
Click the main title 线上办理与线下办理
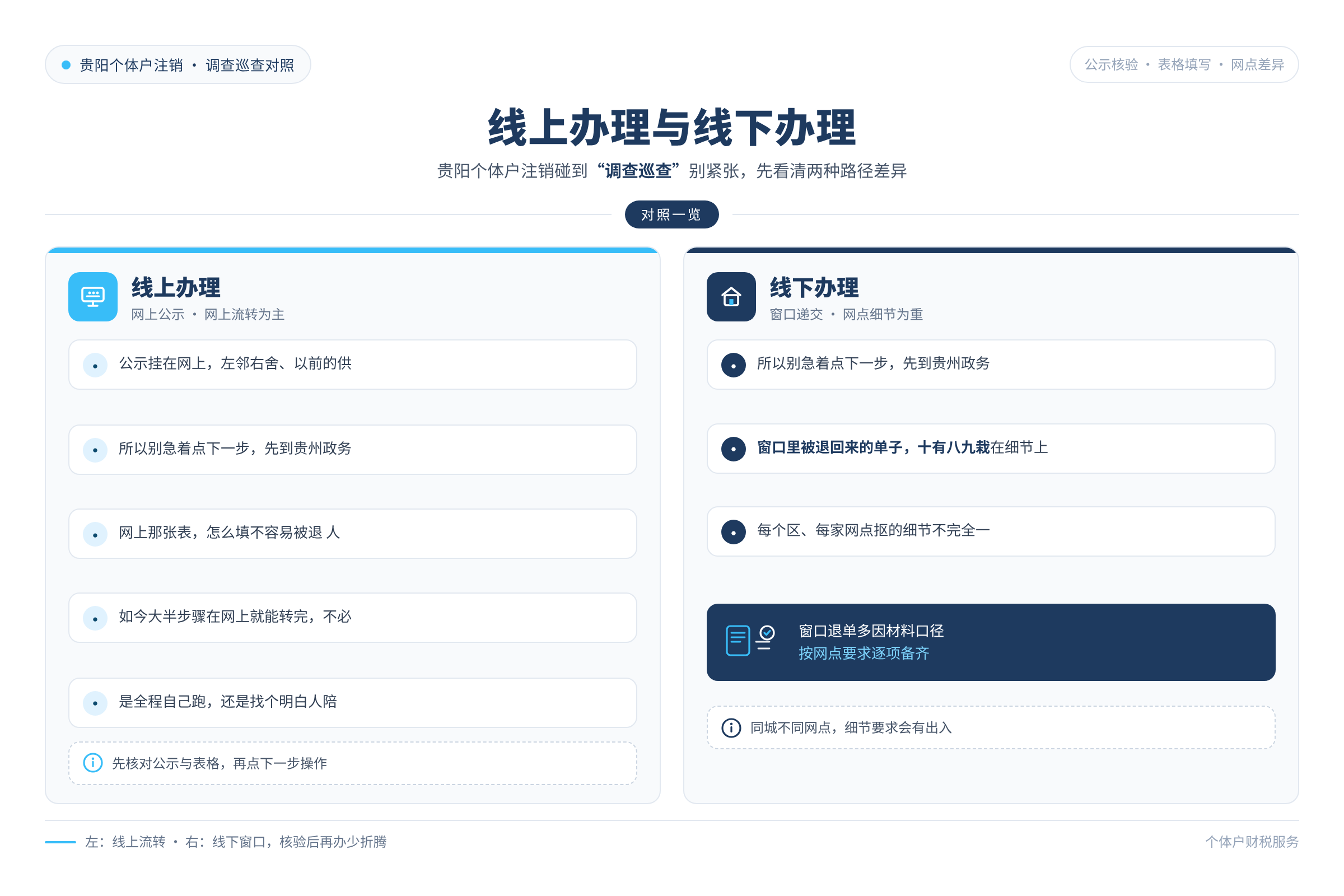tap(672, 128)
